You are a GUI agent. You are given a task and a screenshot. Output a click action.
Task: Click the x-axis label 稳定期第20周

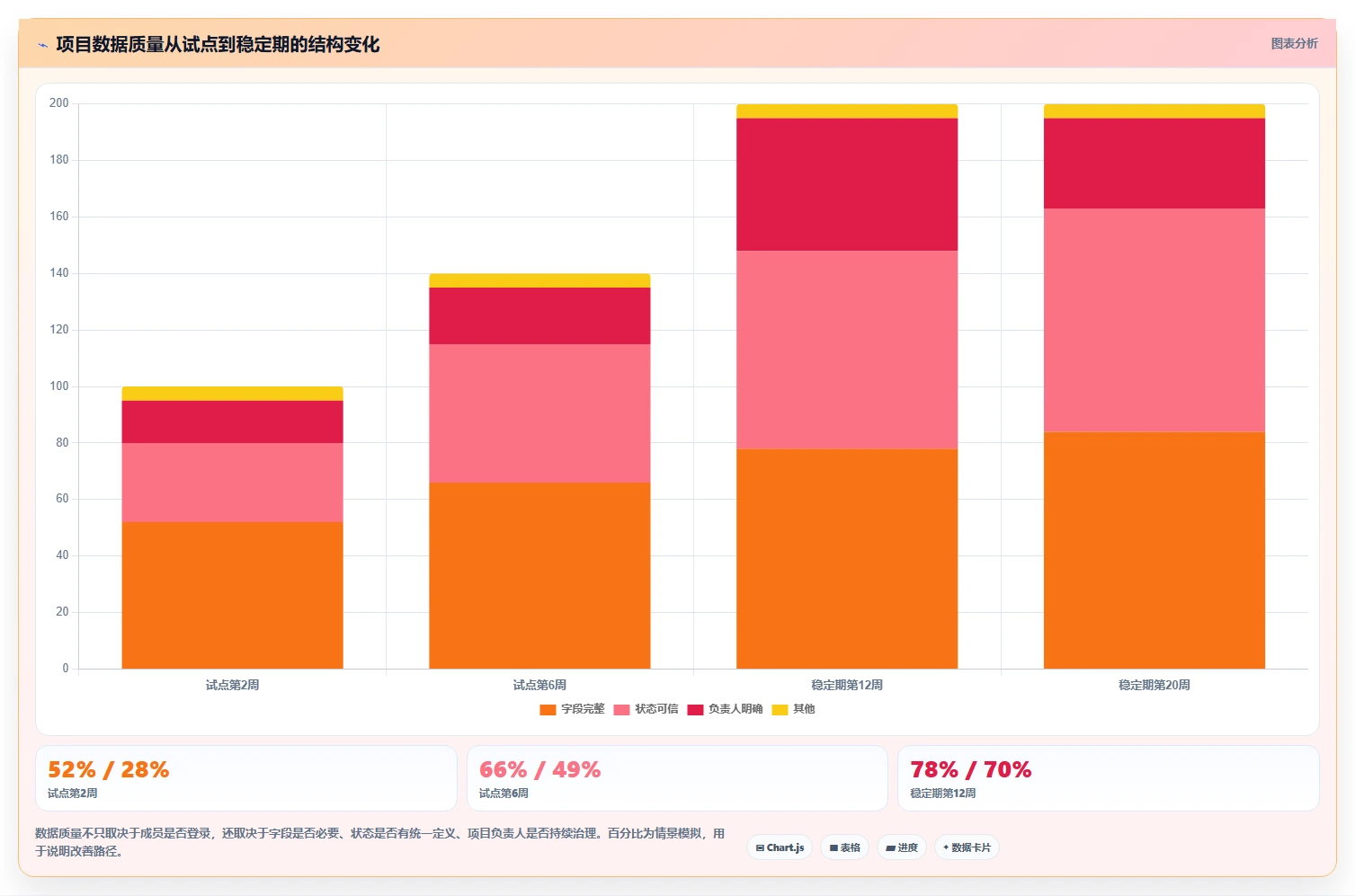(x=1154, y=685)
